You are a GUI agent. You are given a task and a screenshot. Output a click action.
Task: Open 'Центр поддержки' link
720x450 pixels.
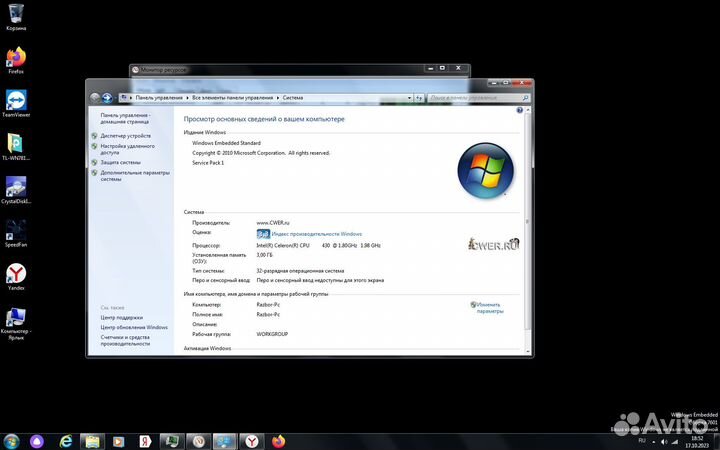[121, 318]
